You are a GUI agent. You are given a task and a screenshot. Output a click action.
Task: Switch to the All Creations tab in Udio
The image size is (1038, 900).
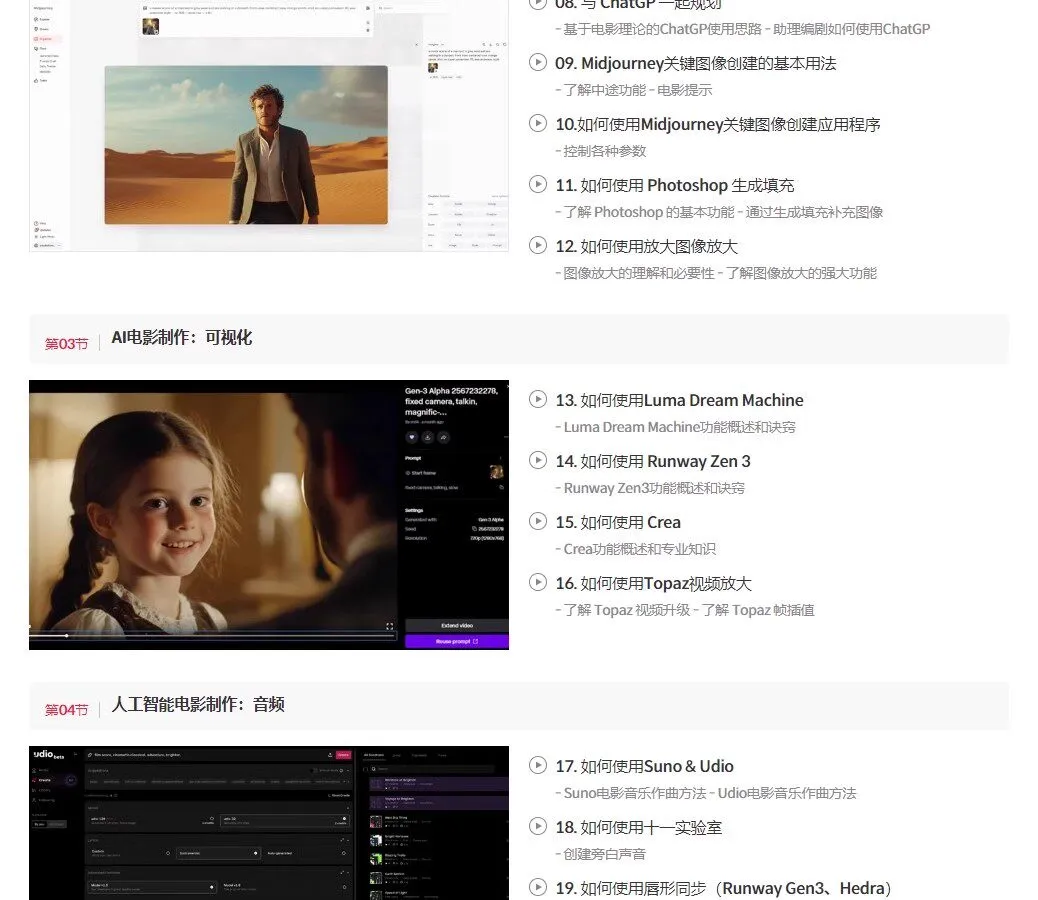coord(373,755)
